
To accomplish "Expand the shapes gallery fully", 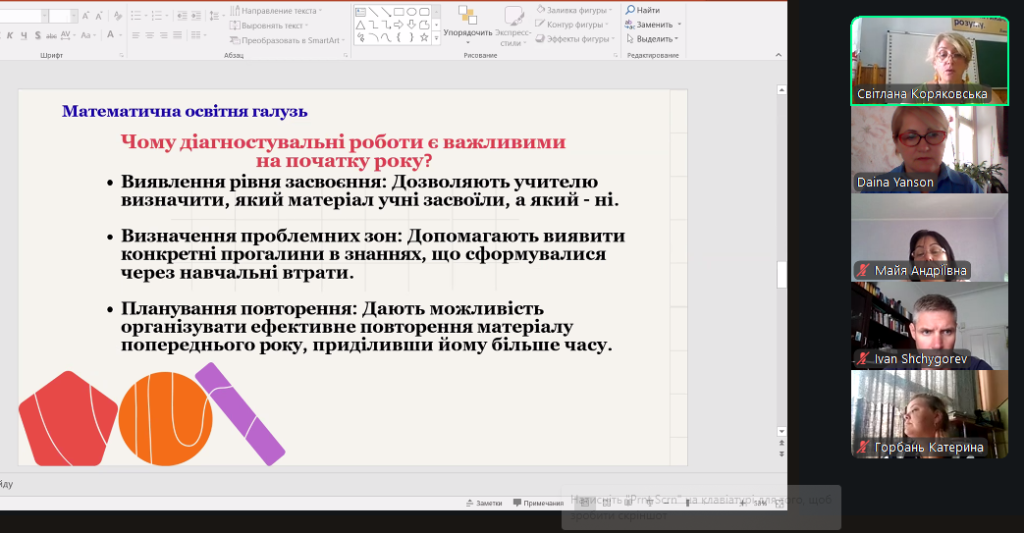I will coord(436,38).
